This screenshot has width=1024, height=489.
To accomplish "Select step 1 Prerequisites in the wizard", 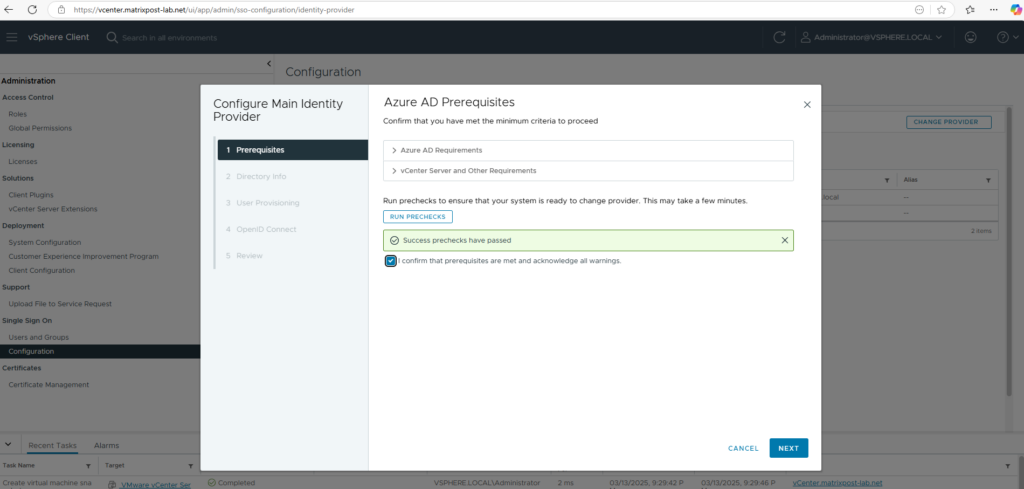I will click(x=292, y=150).
